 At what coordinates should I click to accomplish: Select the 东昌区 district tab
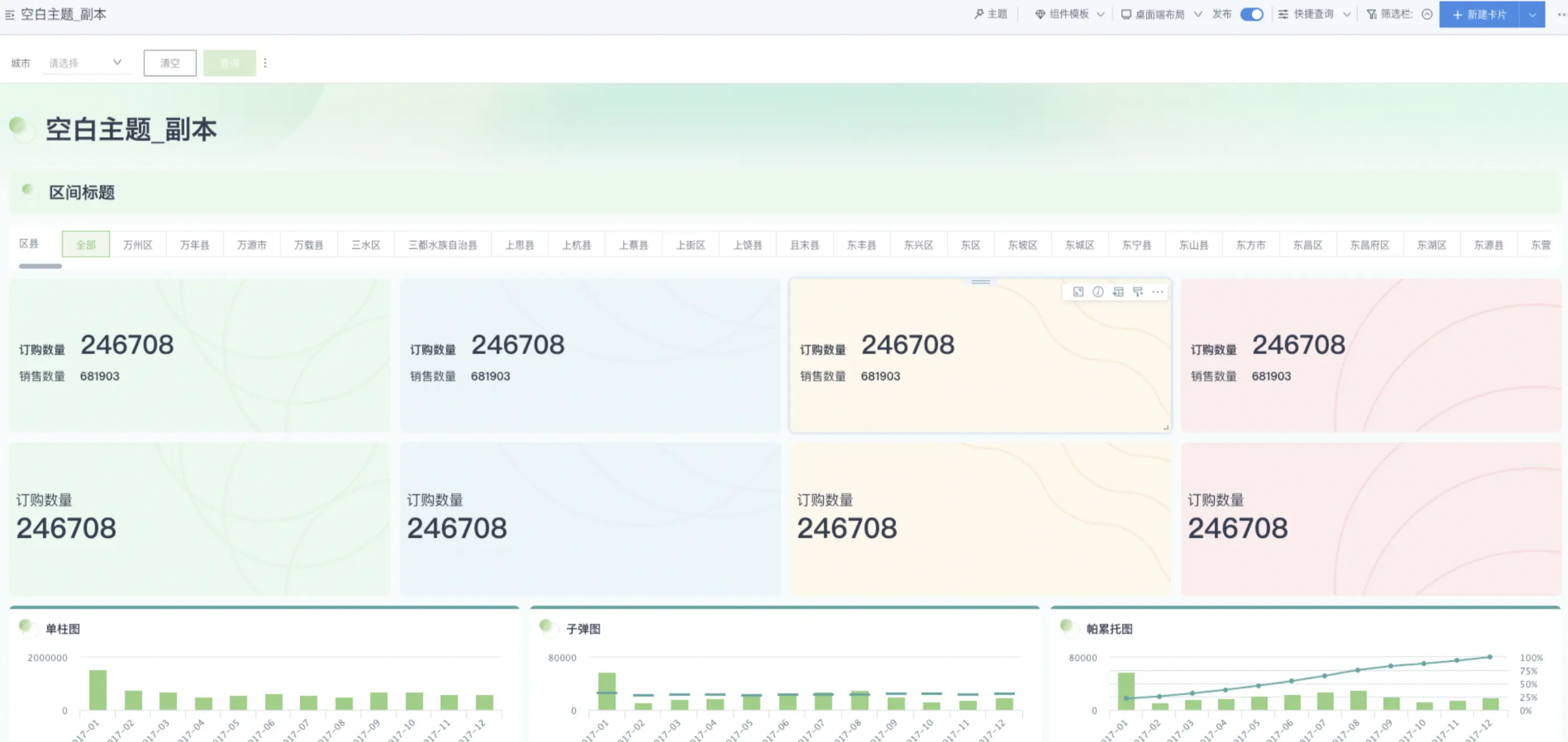pyautogui.click(x=1308, y=244)
